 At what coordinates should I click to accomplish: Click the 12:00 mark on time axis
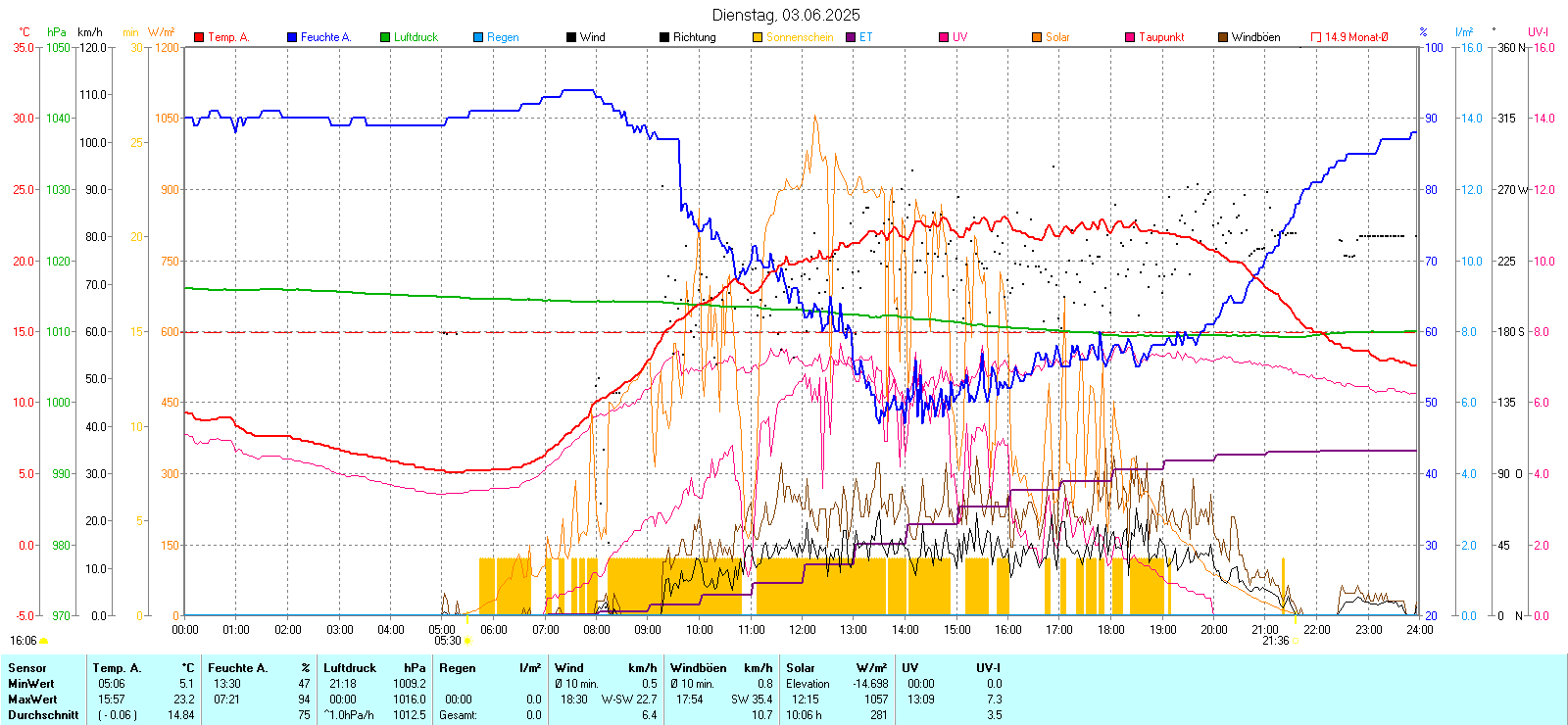tap(802, 630)
